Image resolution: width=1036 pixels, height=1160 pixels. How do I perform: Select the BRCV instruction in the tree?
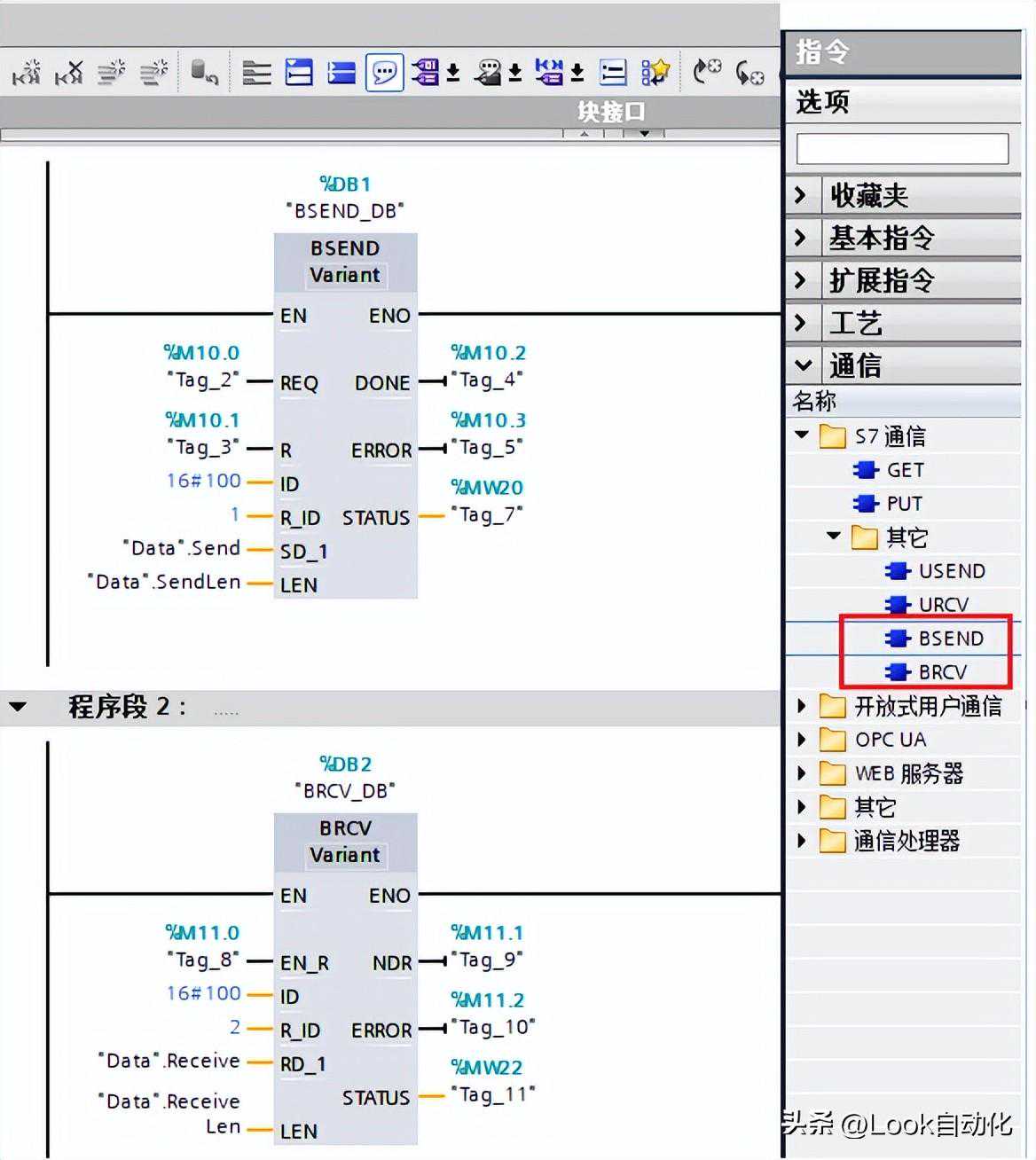point(942,672)
